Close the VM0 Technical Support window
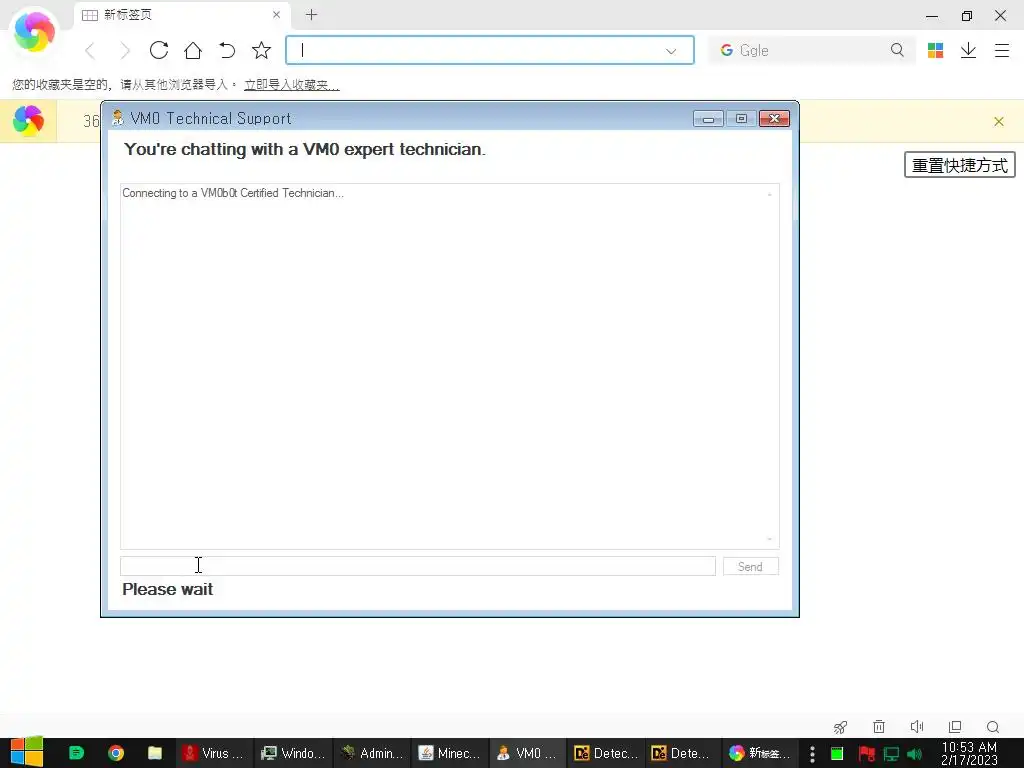 pyautogui.click(x=774, y=118)
